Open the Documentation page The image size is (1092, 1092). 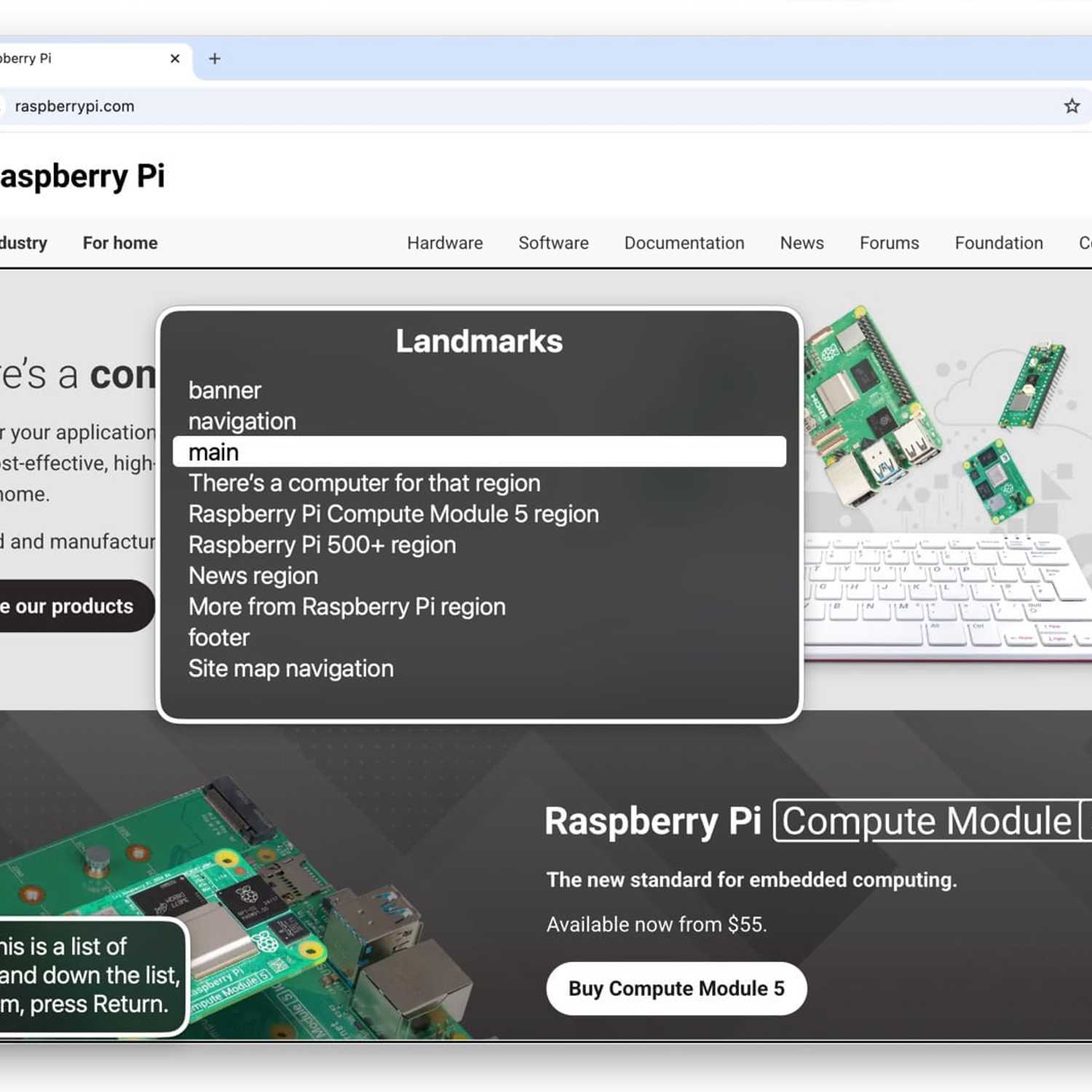[x=684, y=243]
